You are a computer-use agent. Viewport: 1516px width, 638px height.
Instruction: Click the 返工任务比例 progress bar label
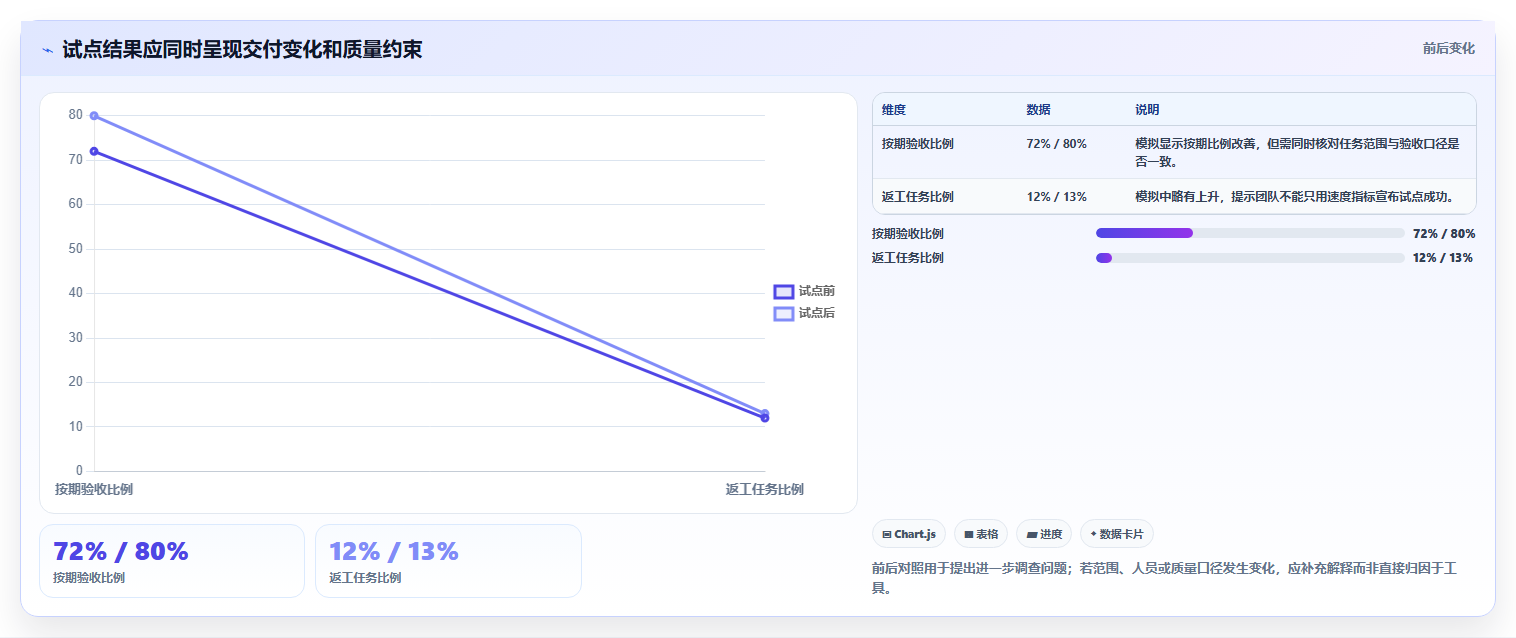(x=907, y=258)
